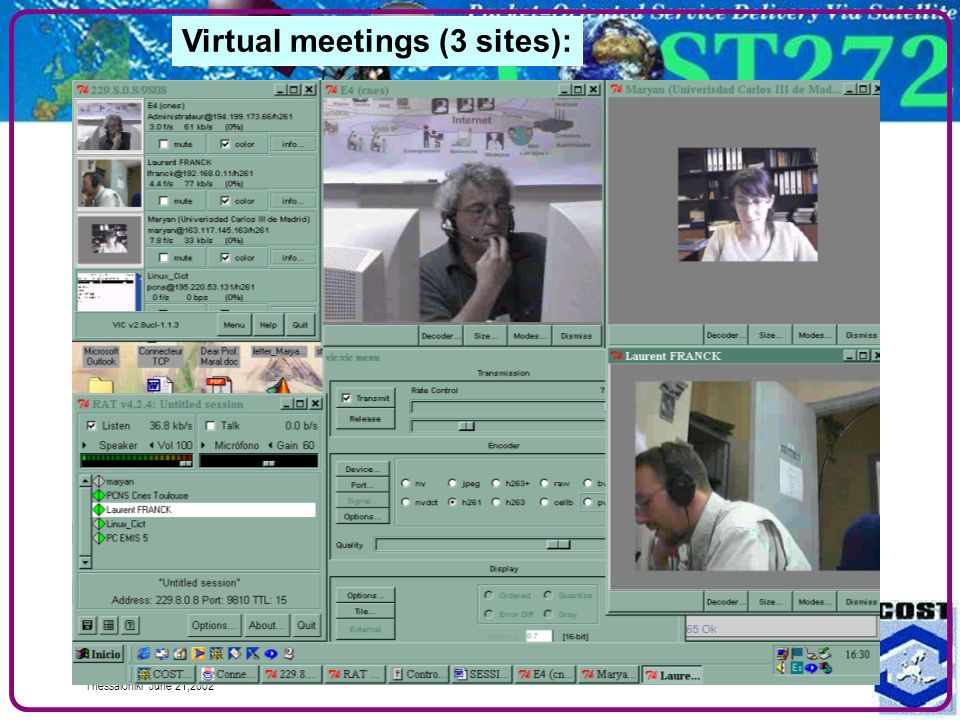The image size is (960, 720).
Task: Click the Rate Control slider handle
Action: click(x=467, y=426)
